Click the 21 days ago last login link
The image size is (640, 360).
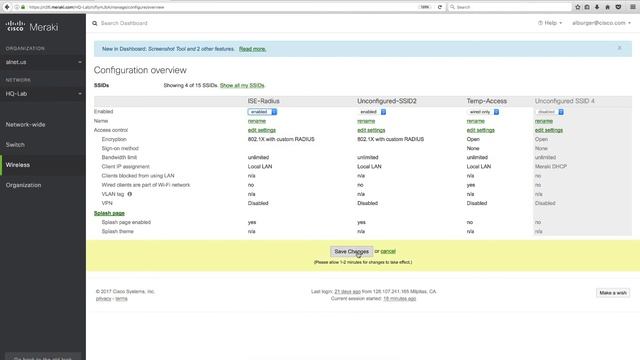coord(347,291)
